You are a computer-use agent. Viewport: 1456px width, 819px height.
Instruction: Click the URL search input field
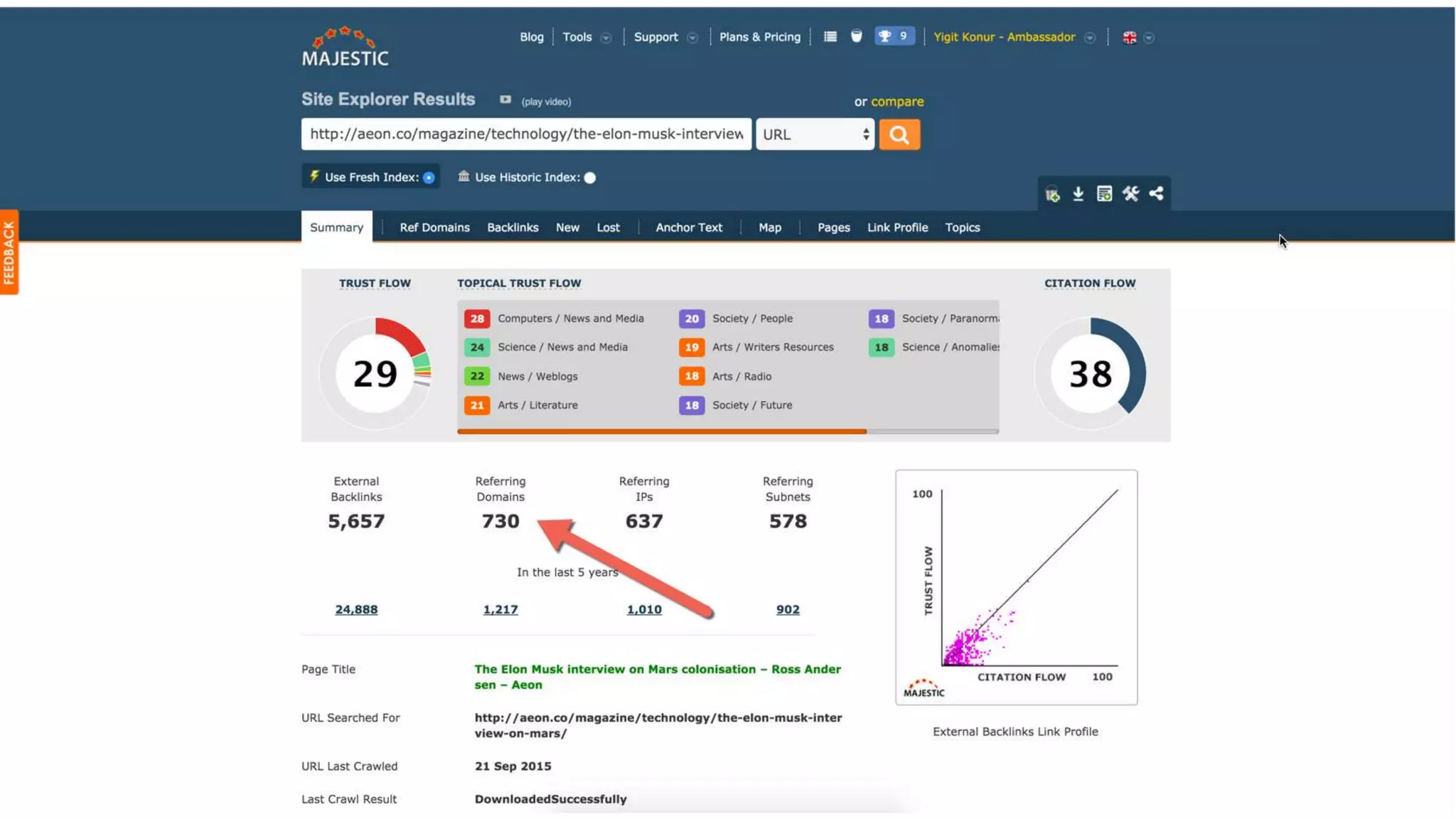tap(526, 134)
